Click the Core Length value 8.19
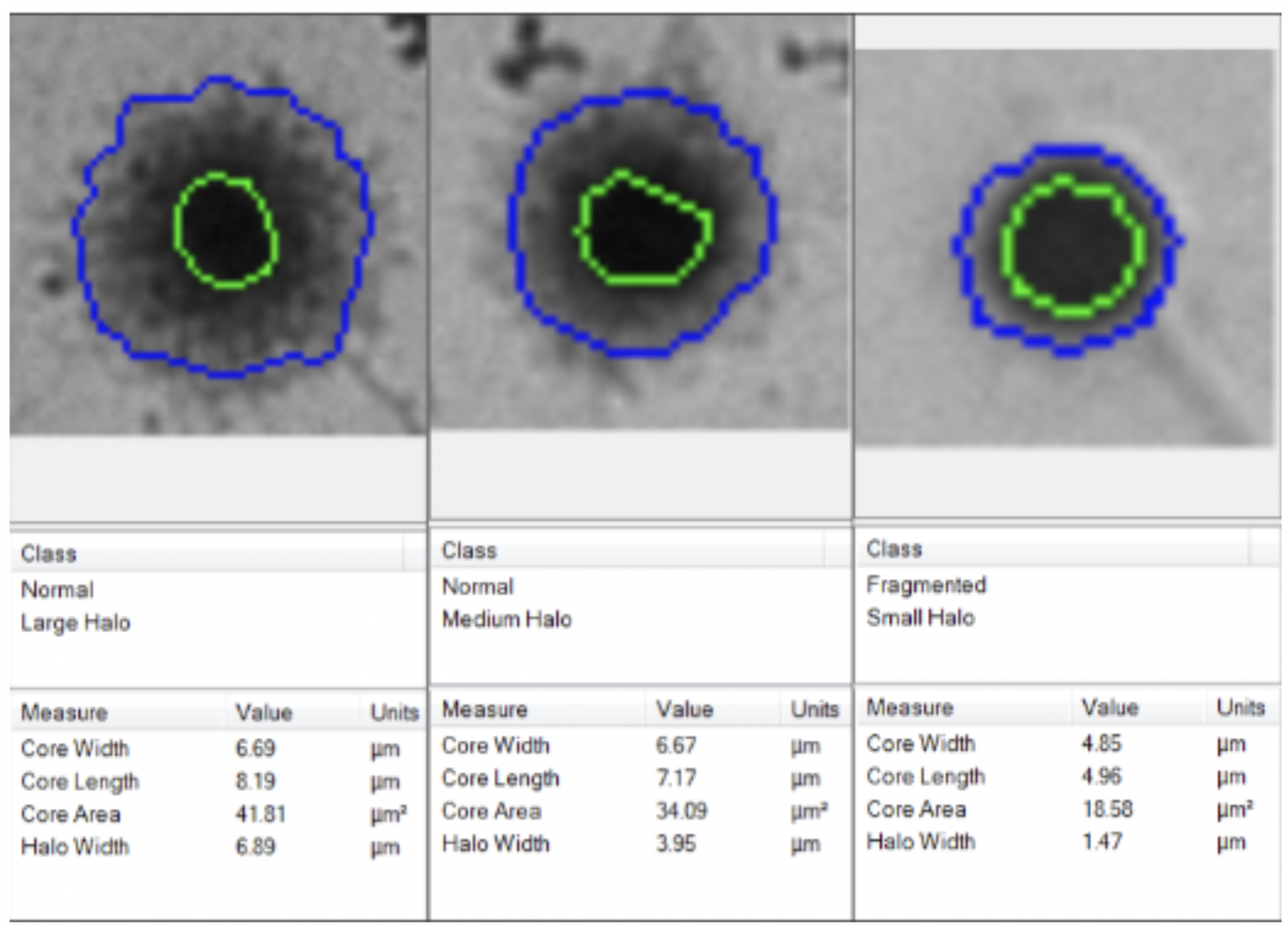 (255, 781)
